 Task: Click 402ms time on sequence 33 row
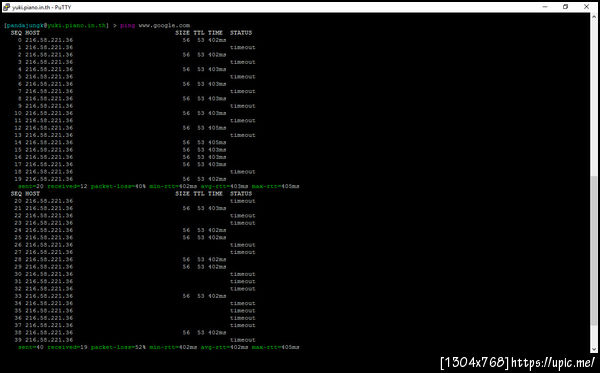pos(217,296)
